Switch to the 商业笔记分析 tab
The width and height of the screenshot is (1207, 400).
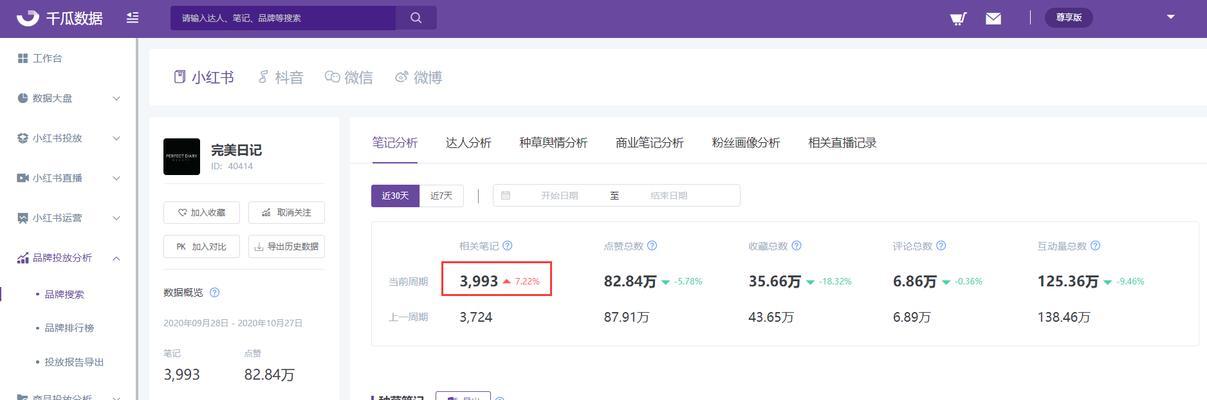click(x=650, y=143)
